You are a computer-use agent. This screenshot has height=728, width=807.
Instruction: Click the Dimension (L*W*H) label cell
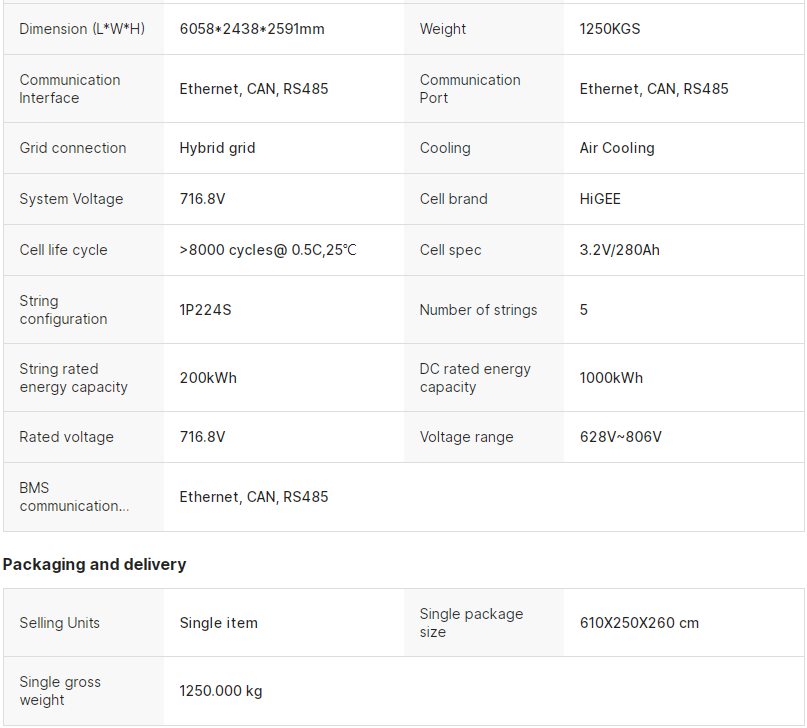click(x=82, y=29)
